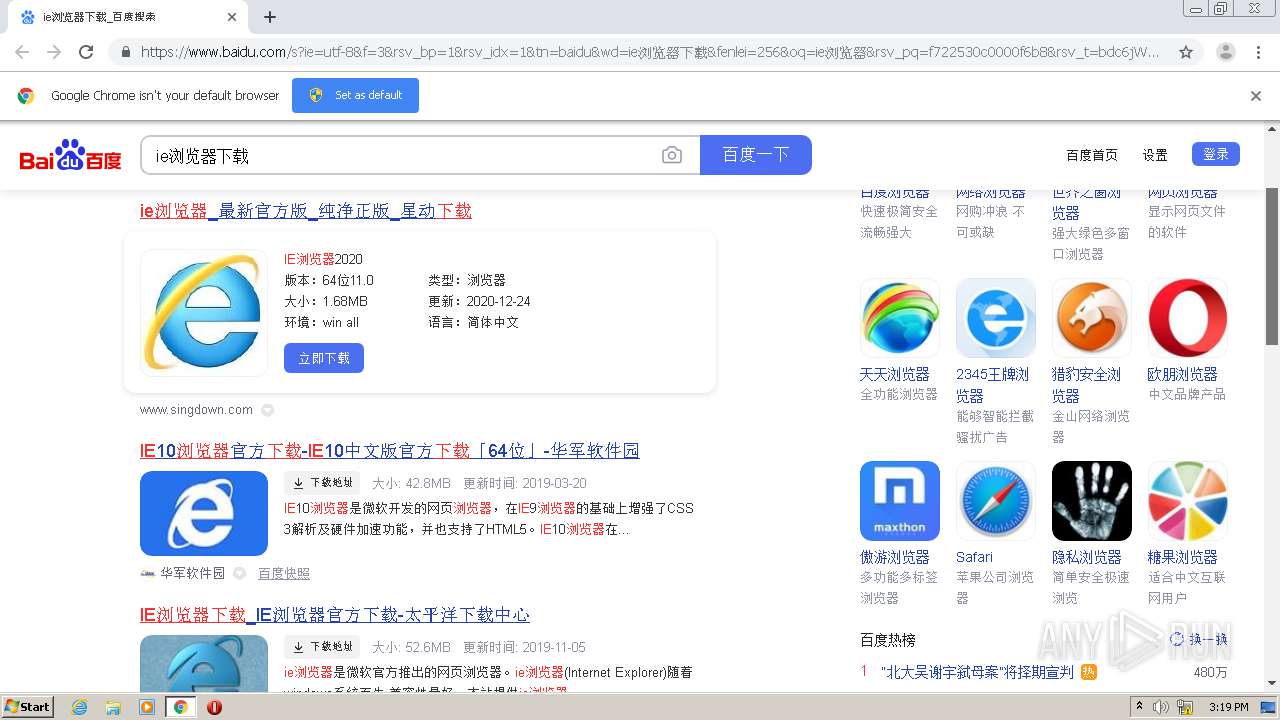Click 下载地址 button for 太平洋下载中心 result
1280x720 pixels.
tap(322, 647)
